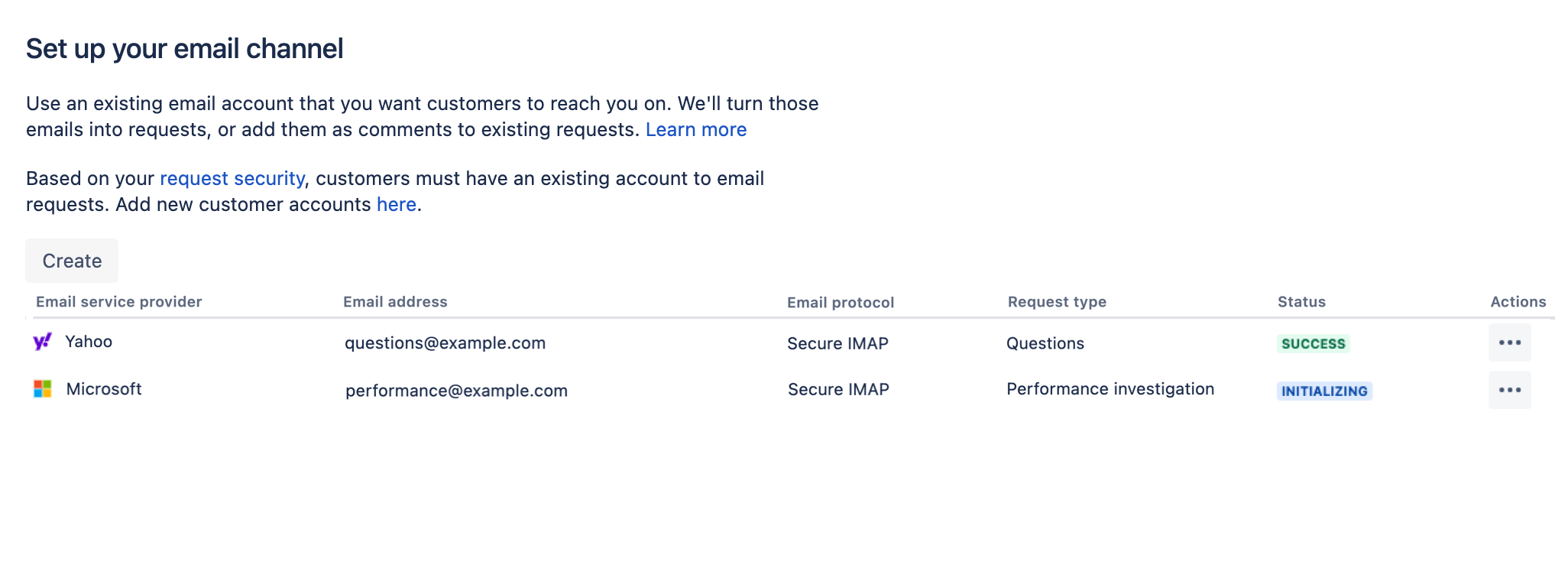This screenshot has height=581, width=1568.
Task: Click the Questions request type cell
Action: (1045, 343)
